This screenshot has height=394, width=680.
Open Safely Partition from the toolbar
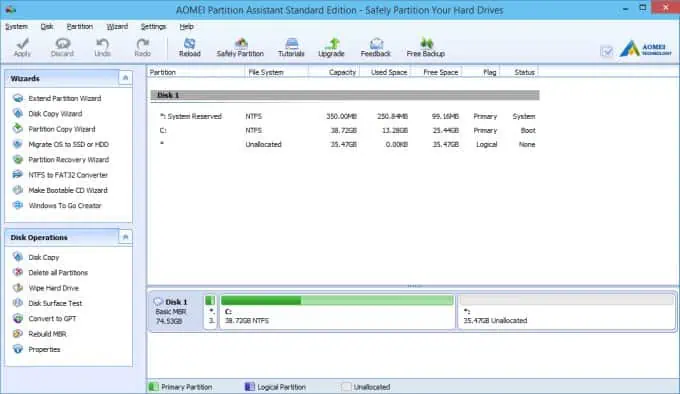point(240,47)
